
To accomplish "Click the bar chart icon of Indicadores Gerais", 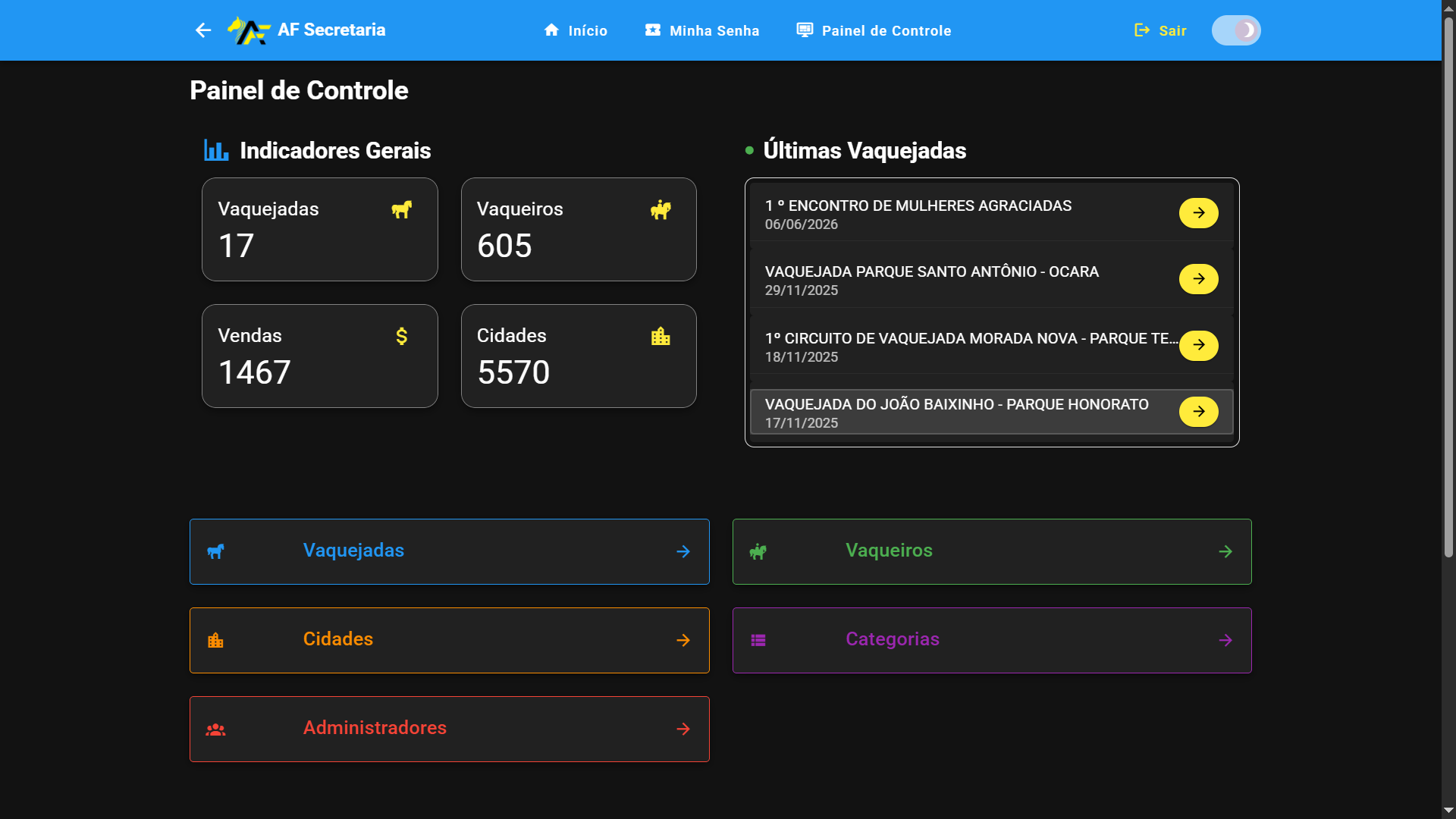I will [x=216, y=150].
